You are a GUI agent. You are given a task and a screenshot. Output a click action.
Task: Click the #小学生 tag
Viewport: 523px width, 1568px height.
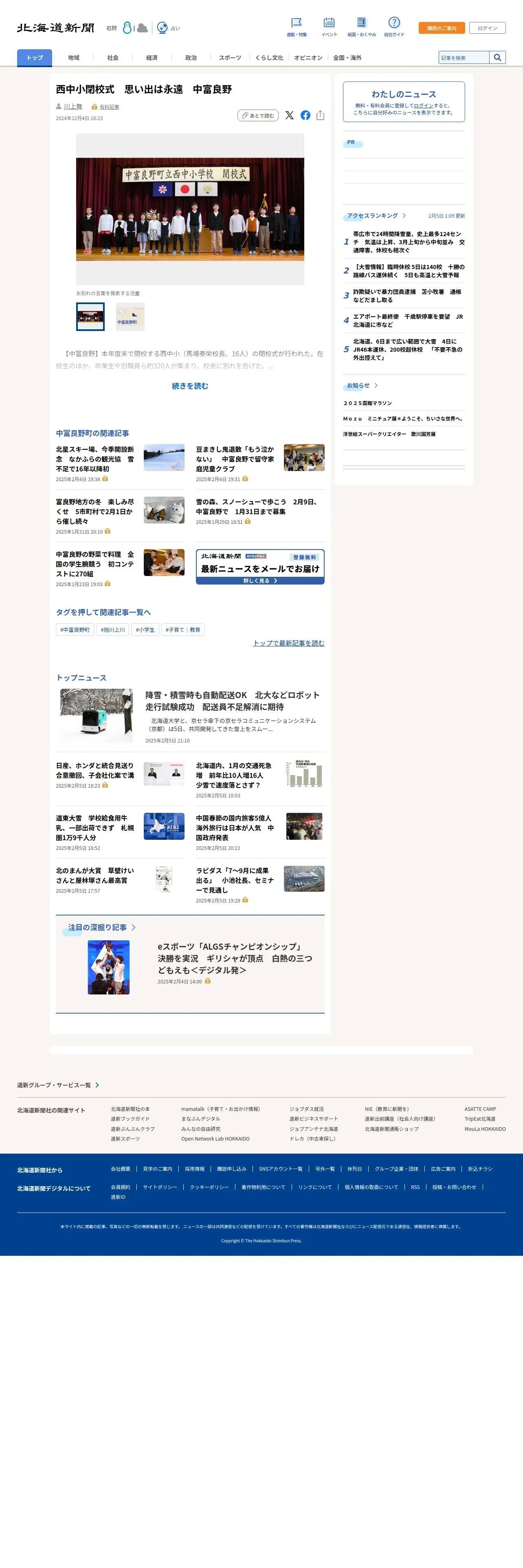(x=145, y=629)
